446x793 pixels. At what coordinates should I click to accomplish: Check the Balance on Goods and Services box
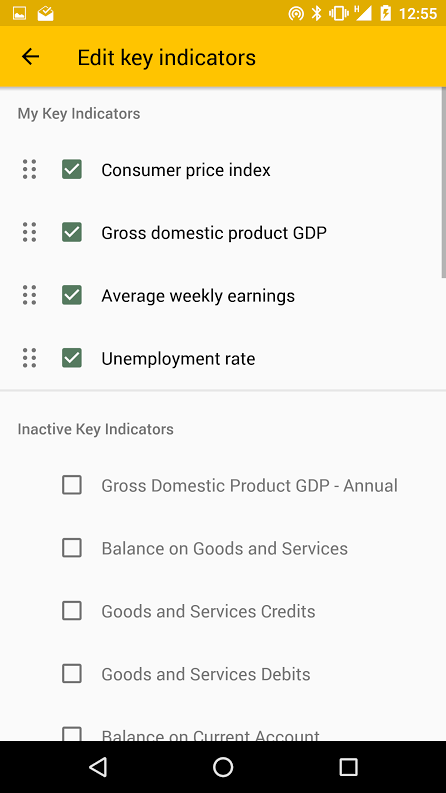pyautogui.click(x=72, y=548)
